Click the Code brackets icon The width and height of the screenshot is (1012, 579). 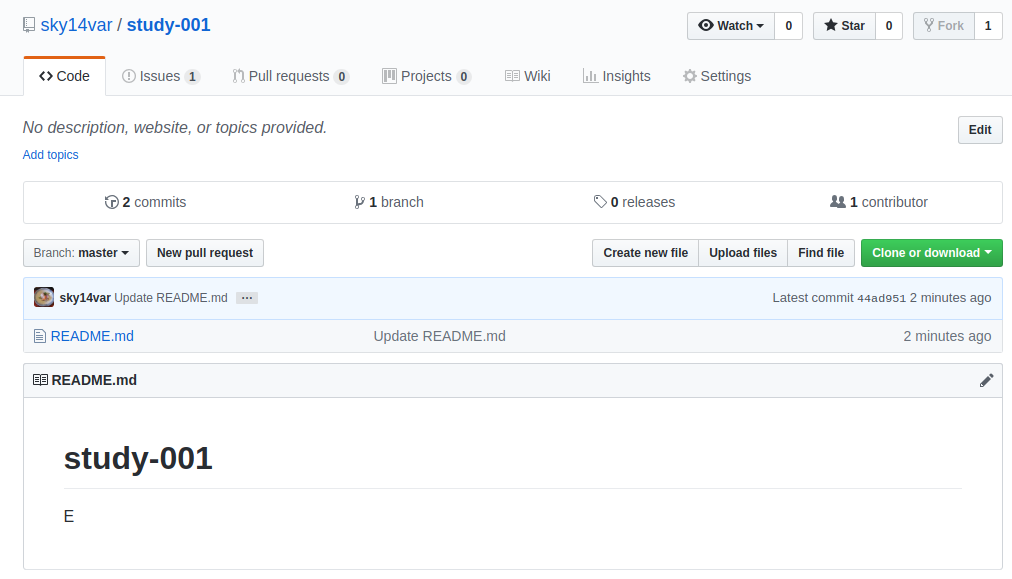tap(46, 76)
